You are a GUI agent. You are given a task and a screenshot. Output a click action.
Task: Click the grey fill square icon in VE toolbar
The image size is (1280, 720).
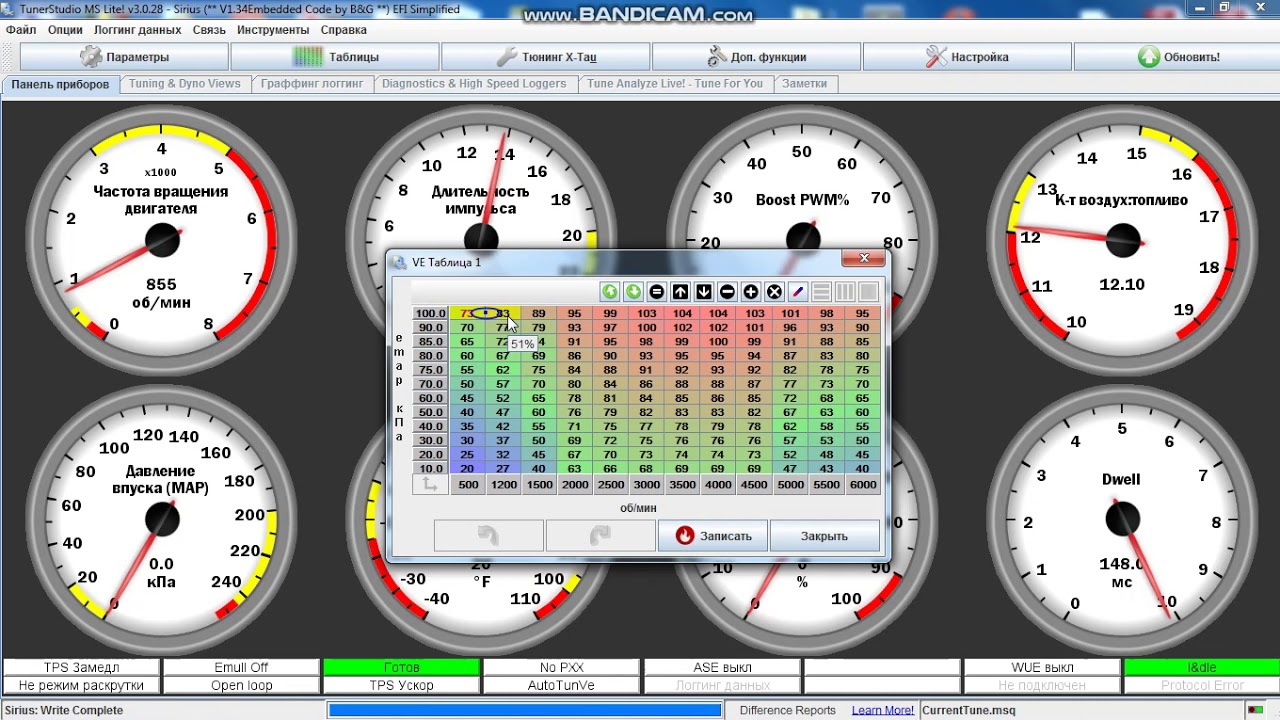tap(868, 292)
